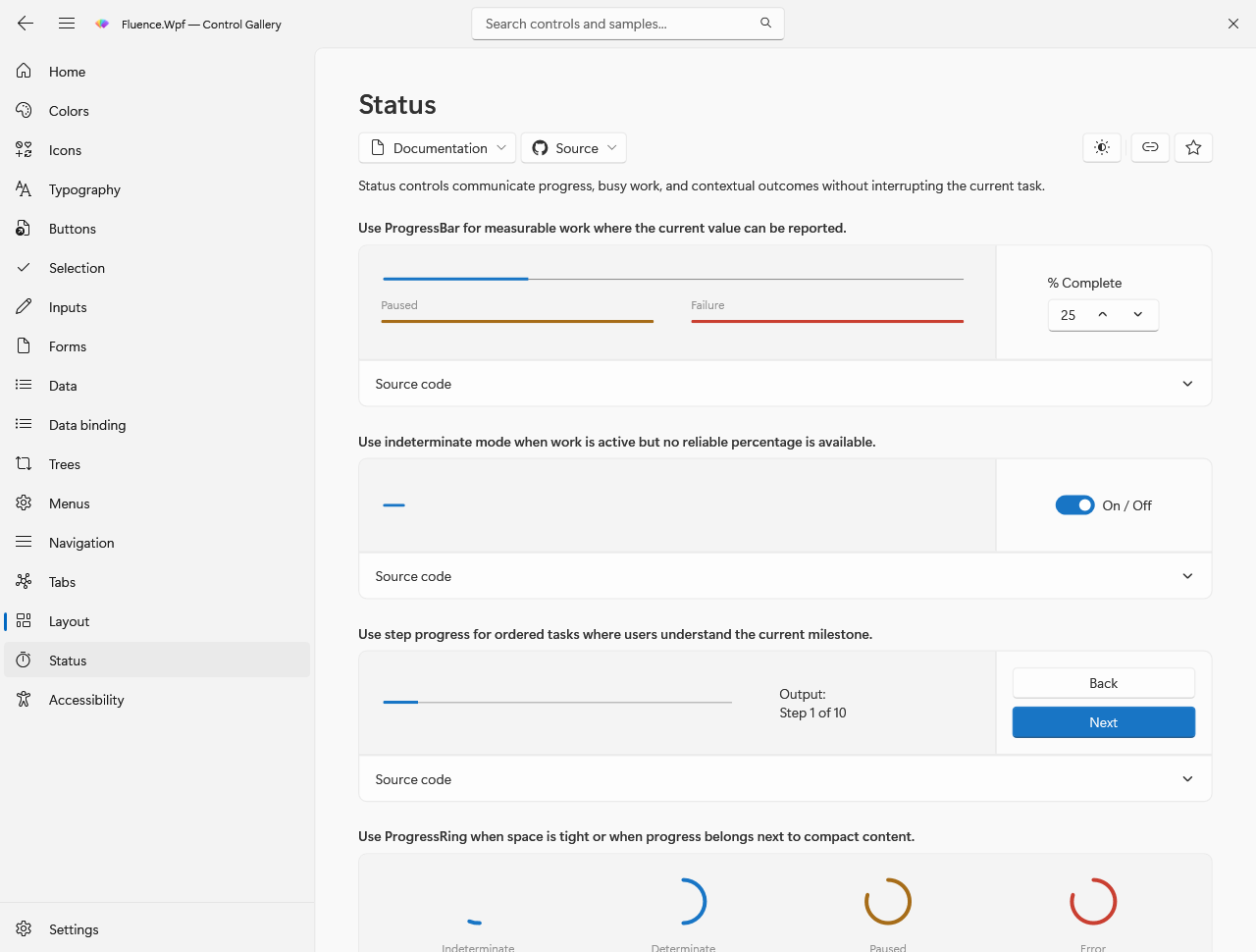1256x952 pixels.
Task: Click the Back step button
Action: pos(1104,683)
